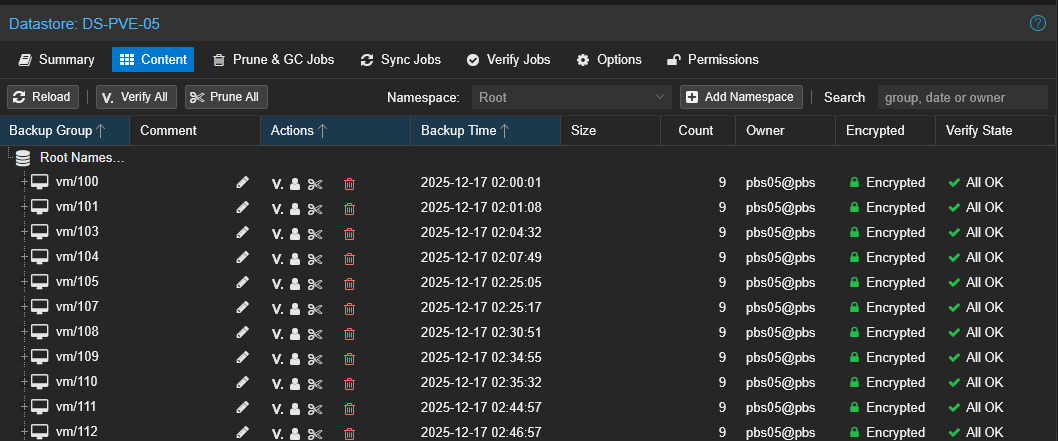Click the Add Namespace button
1058x441 pixels.
coord(741,97)
